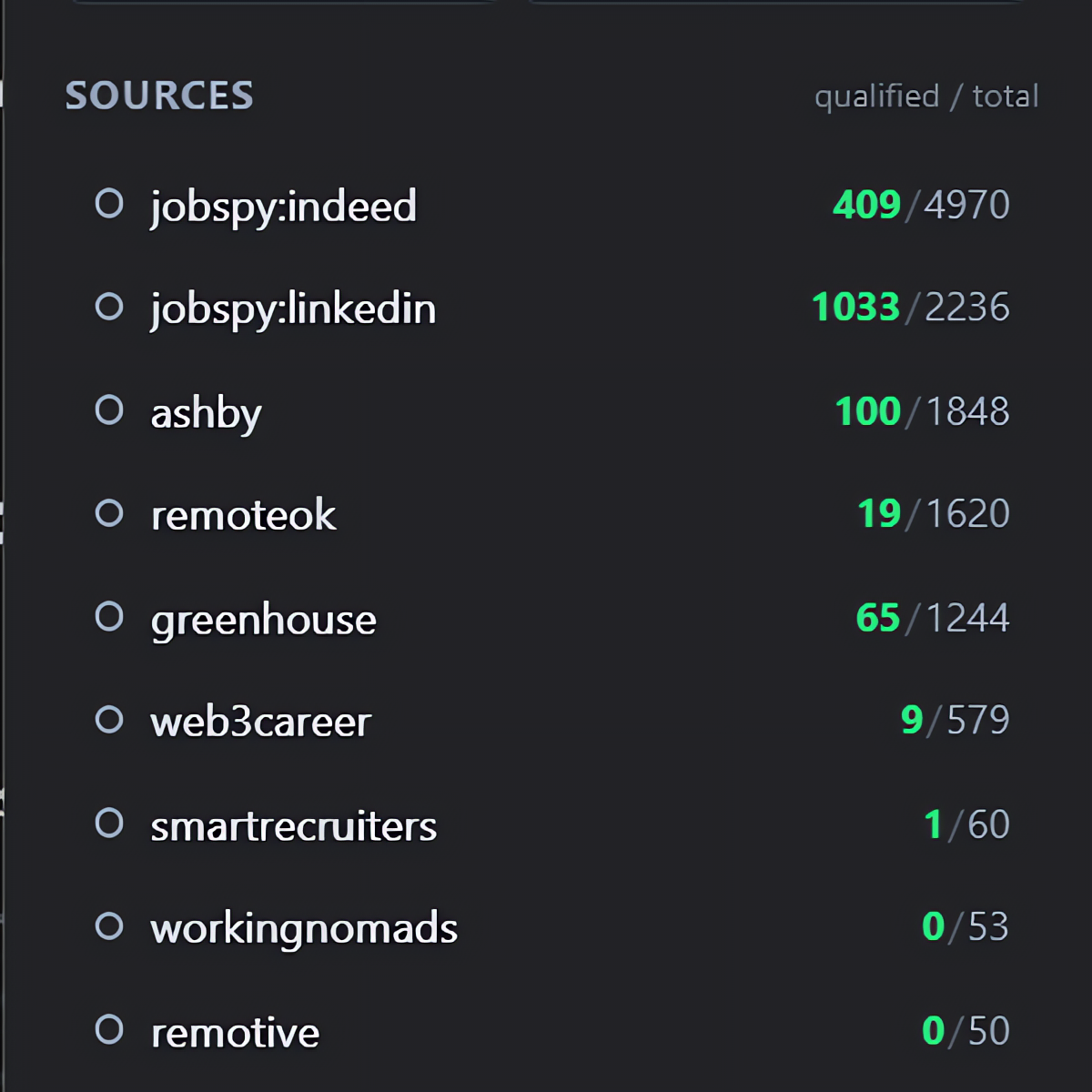Select the greenhouse source circle
This screenshot has height=1092, width=1092.
[109, 617]
